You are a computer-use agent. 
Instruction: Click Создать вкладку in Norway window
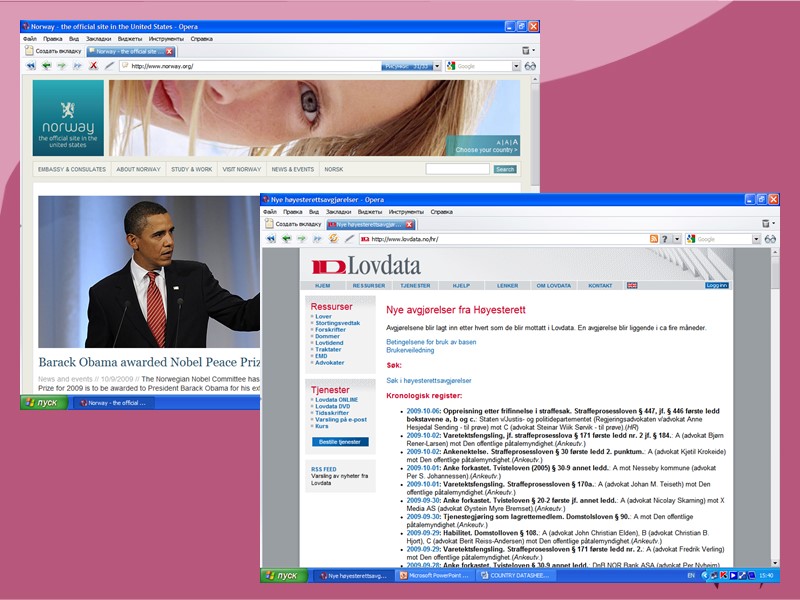pos(54,51)
